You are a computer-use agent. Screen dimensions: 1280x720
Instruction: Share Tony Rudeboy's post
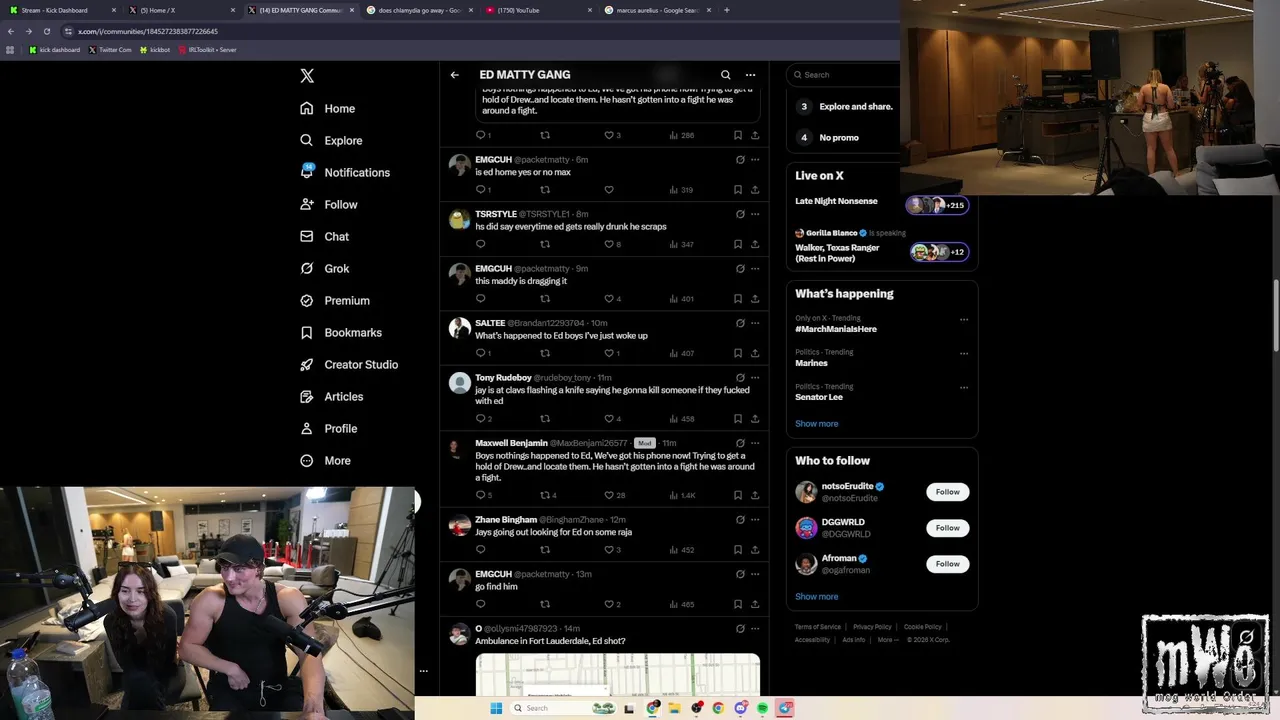pyautogui.click(x=755, y=418)
